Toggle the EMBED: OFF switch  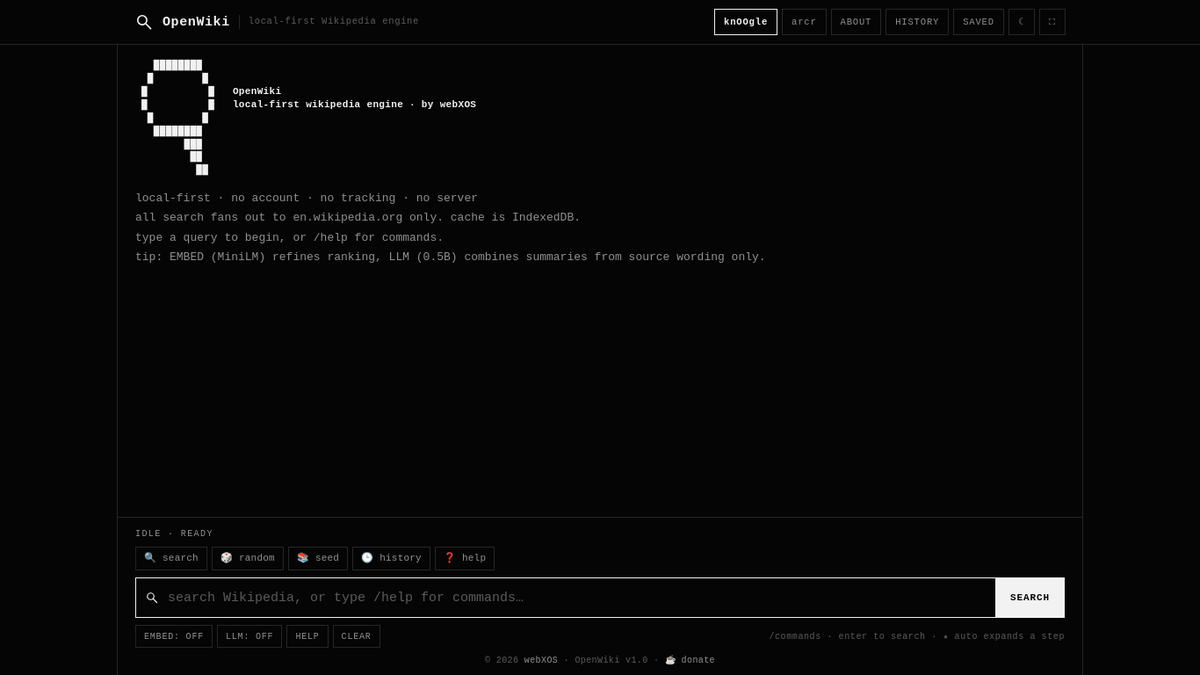coord(174,636)
